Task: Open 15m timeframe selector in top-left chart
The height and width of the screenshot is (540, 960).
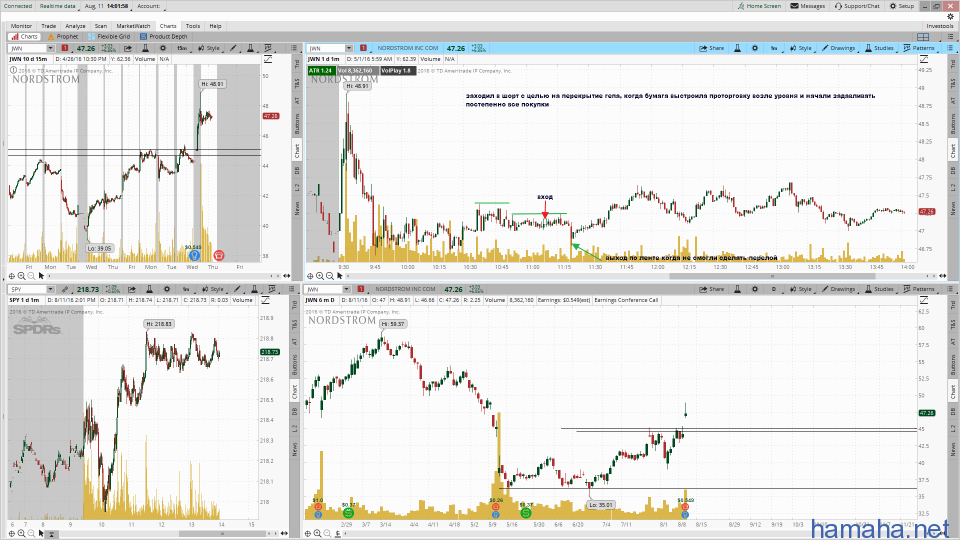Action: [182, 48]
